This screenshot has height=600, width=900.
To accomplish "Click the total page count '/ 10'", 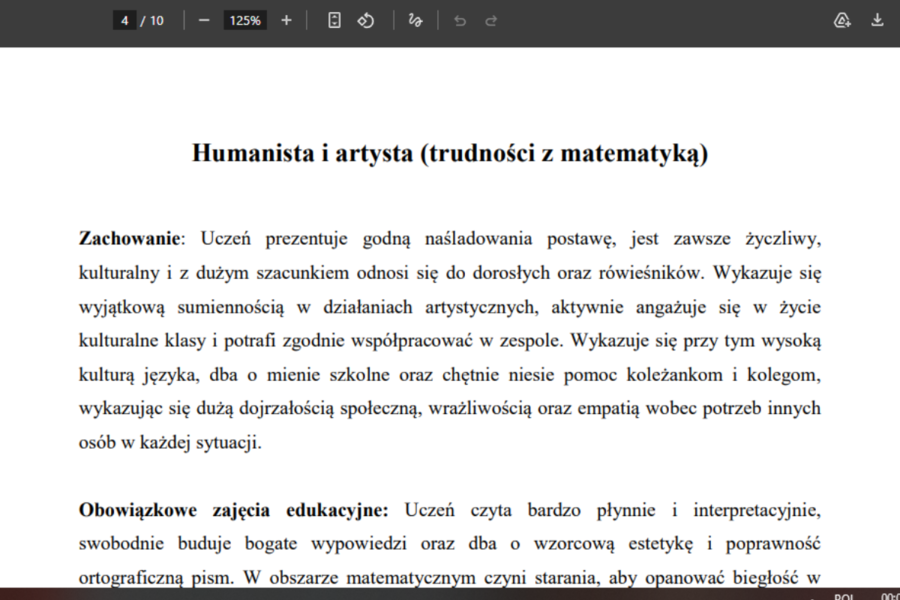I will pyautogui.click(x=153, y=21).
